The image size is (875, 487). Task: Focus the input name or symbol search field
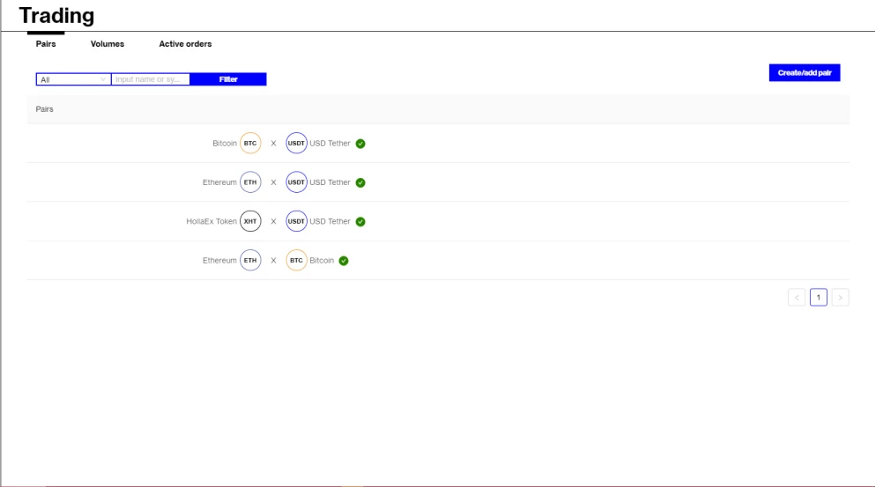point(150,79)
